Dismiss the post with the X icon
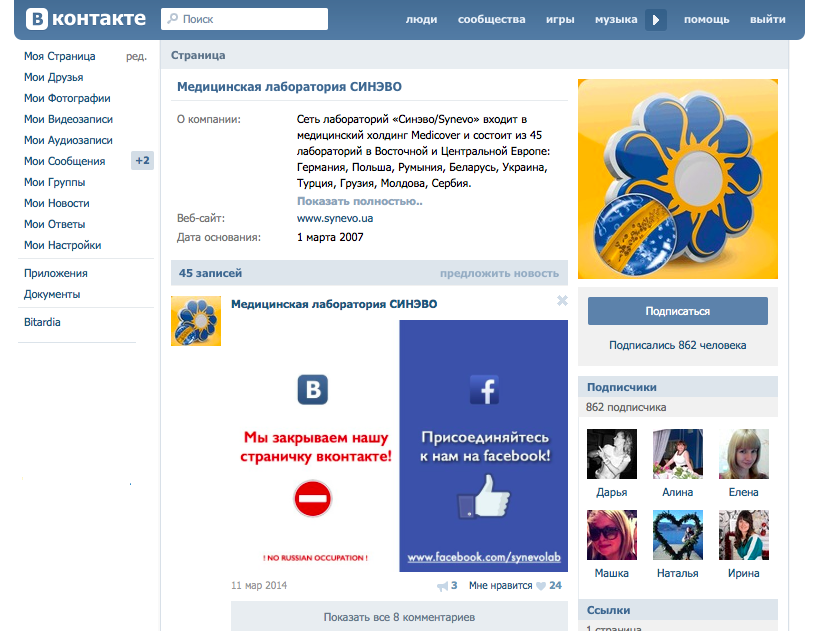The image size is (817, 631). (562, 300)
